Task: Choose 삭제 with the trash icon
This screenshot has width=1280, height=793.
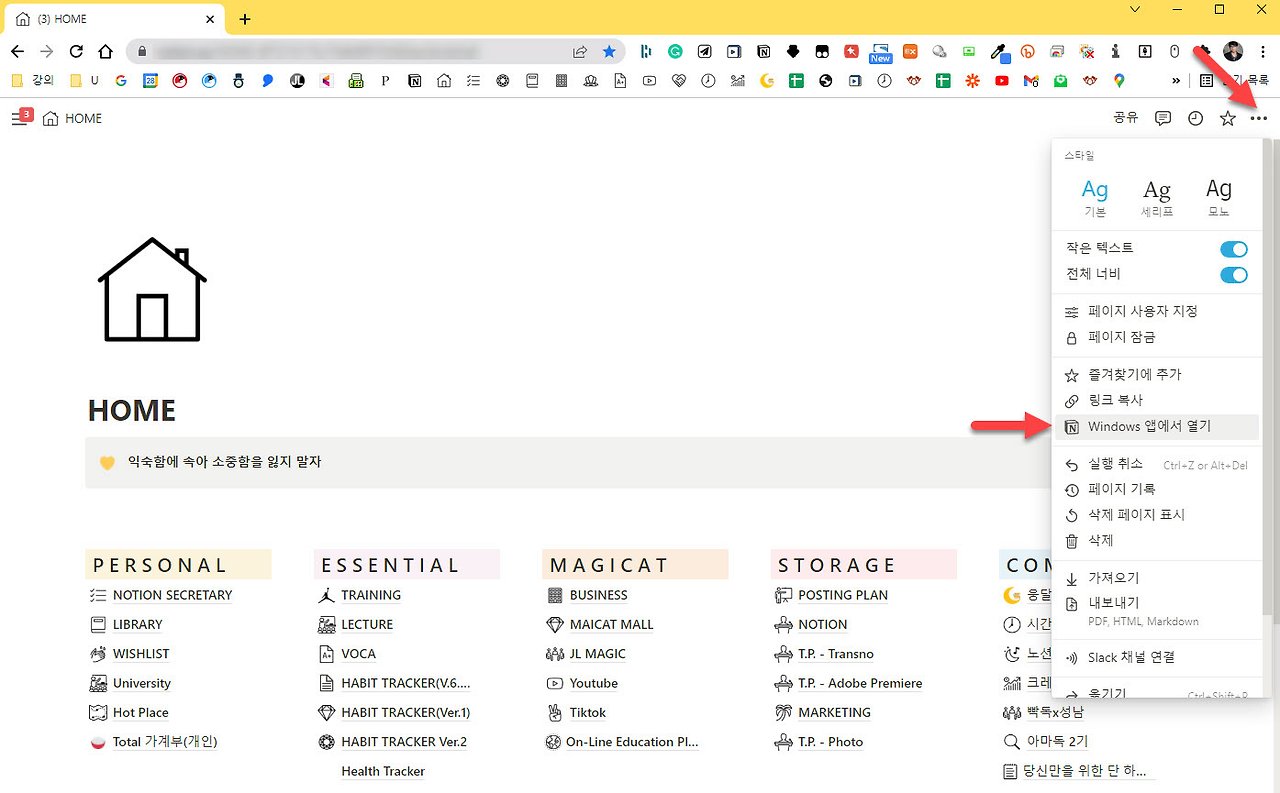Action: click(x=1156, y=540)
